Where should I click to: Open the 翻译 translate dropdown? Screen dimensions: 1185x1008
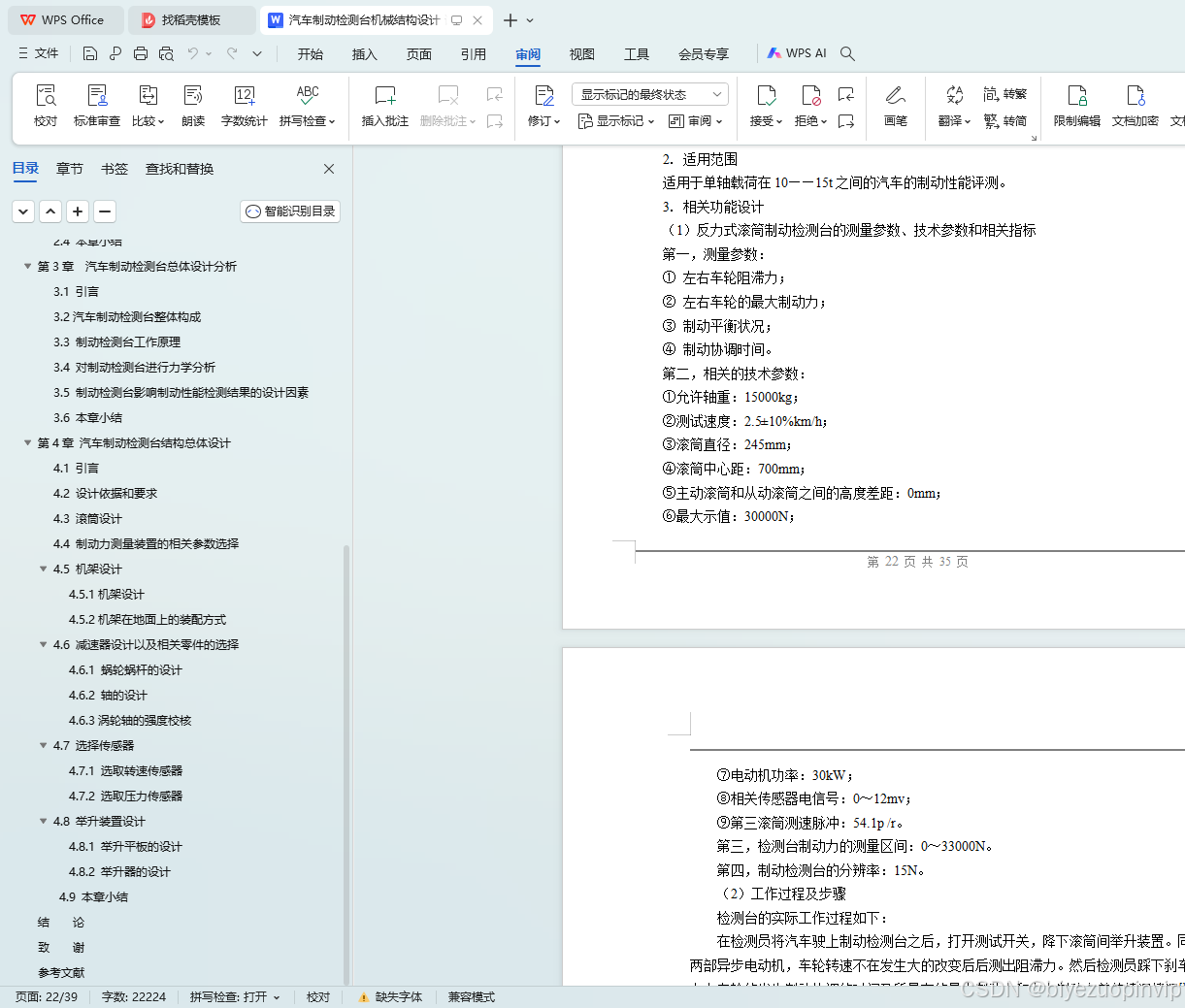pyautogui.click(x=954, y=106)
